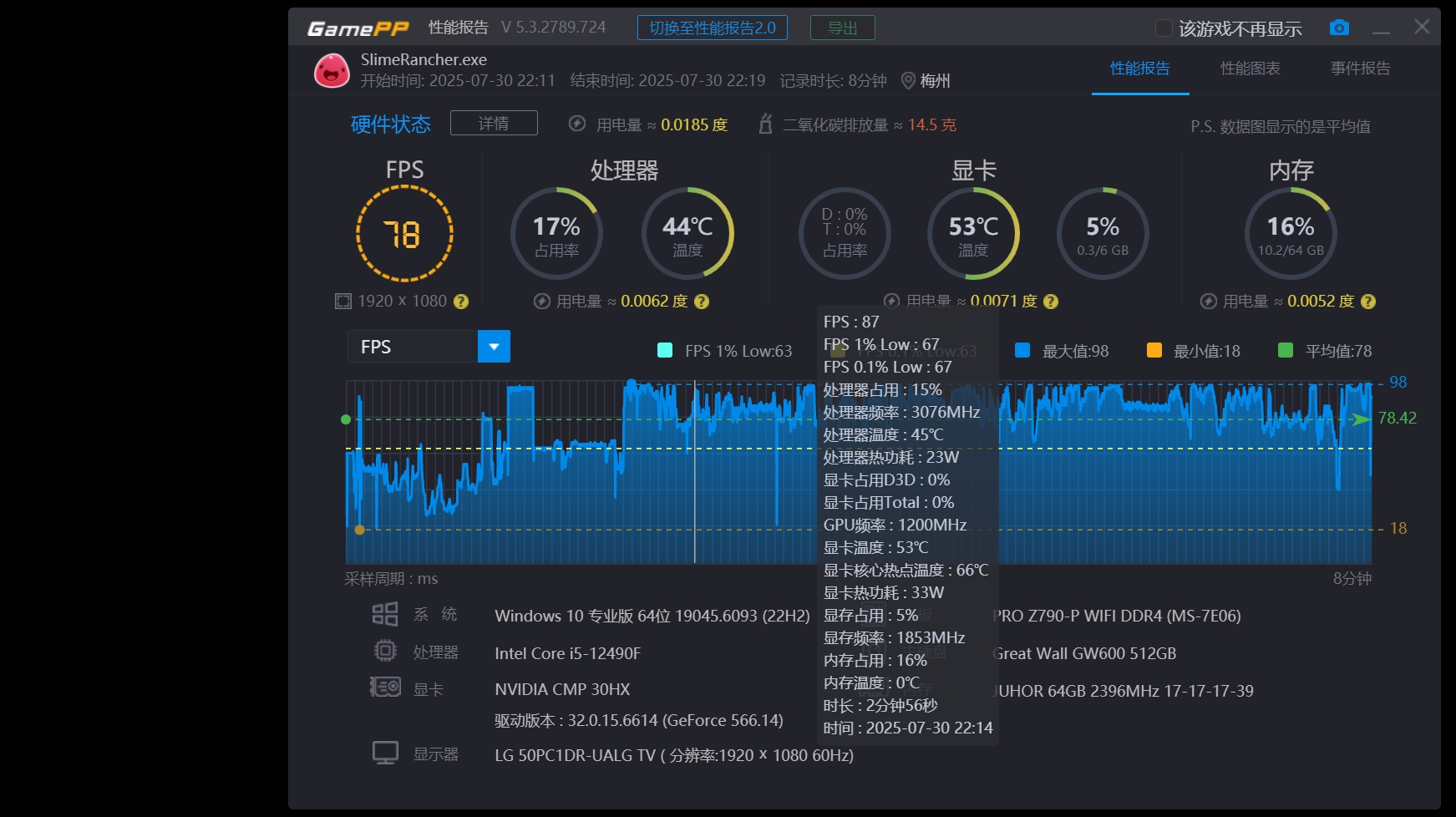
Task: Click the 详情 details button
Action: (494, 123)
